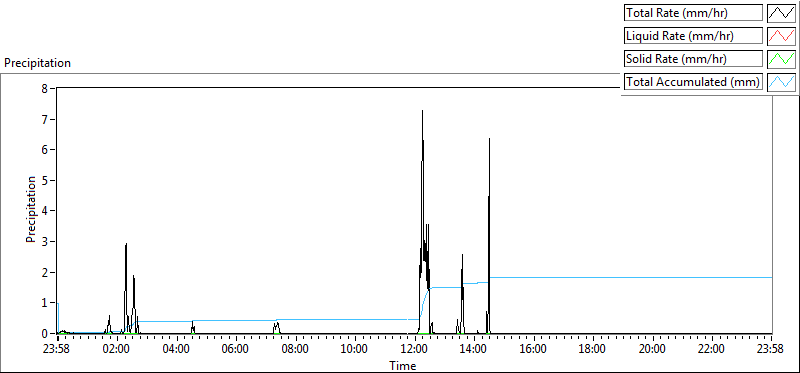Viewport: 800px width, 373px height.
Task: Click the Solid Rate green line legend icon
Action: point(781,59)
